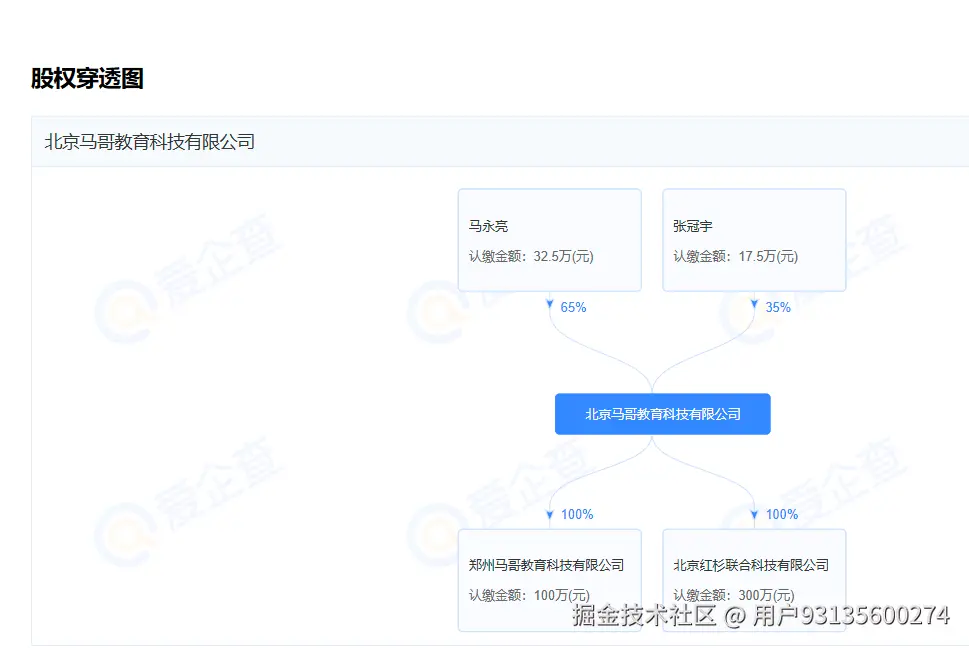Click the 65% shareholding label
Screen dimensions: 969x648
click(573, 307)
